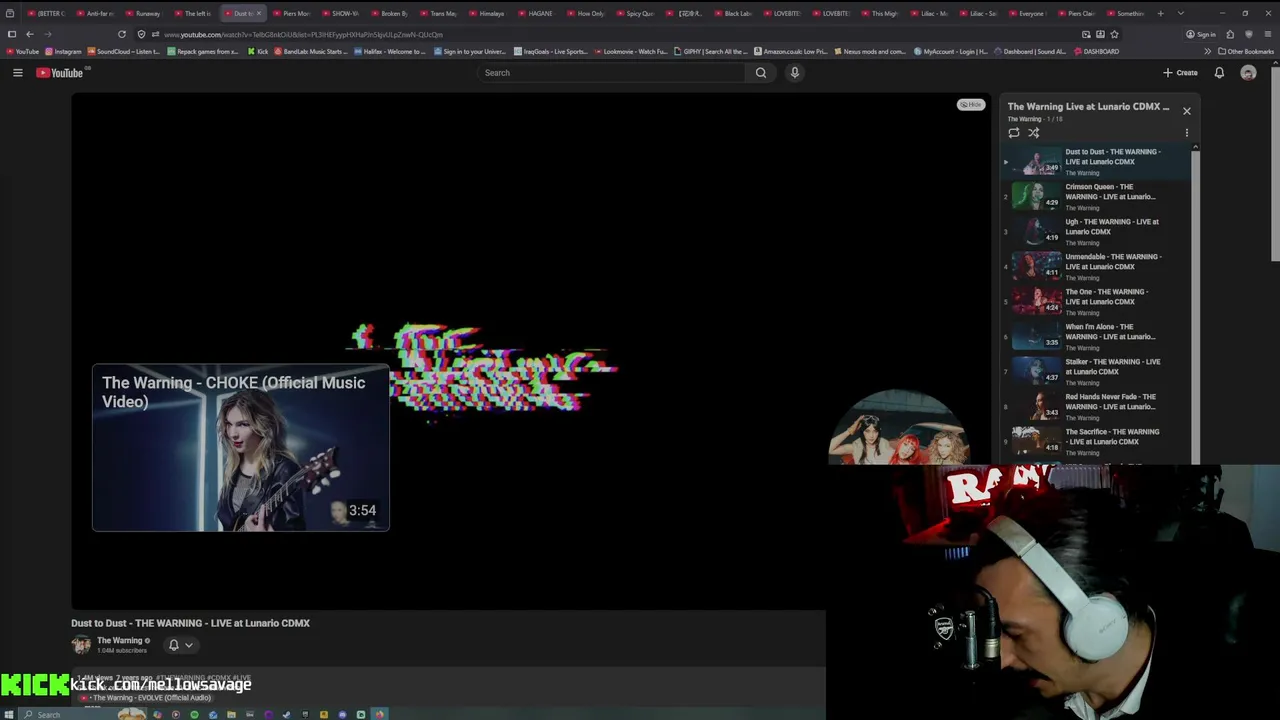Open the SoundCloud bookmark
This screenshot has width=1280, height=720.
[x=124, y=51]
